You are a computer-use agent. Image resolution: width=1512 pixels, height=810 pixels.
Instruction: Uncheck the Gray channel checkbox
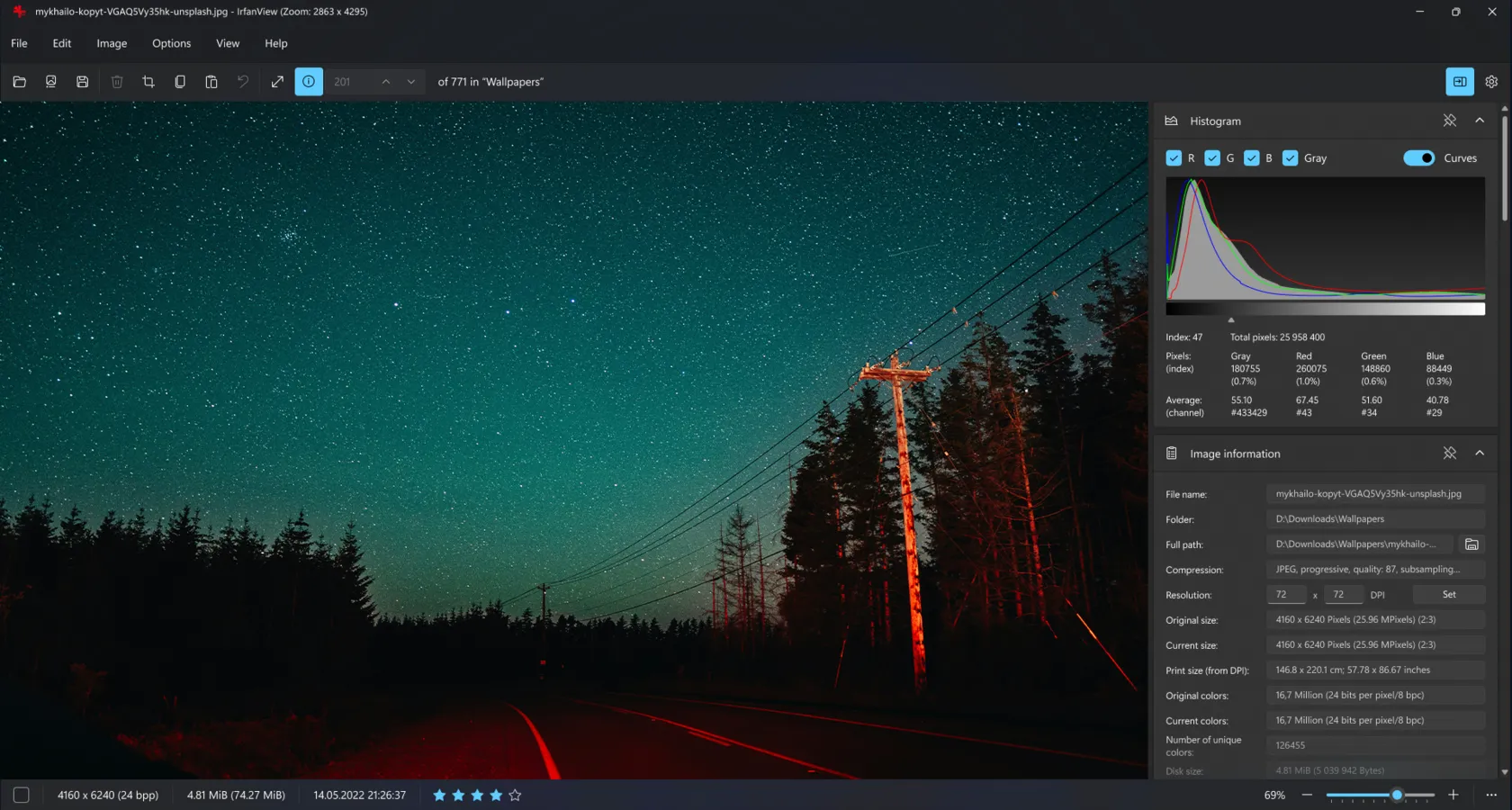(1291, 158)
